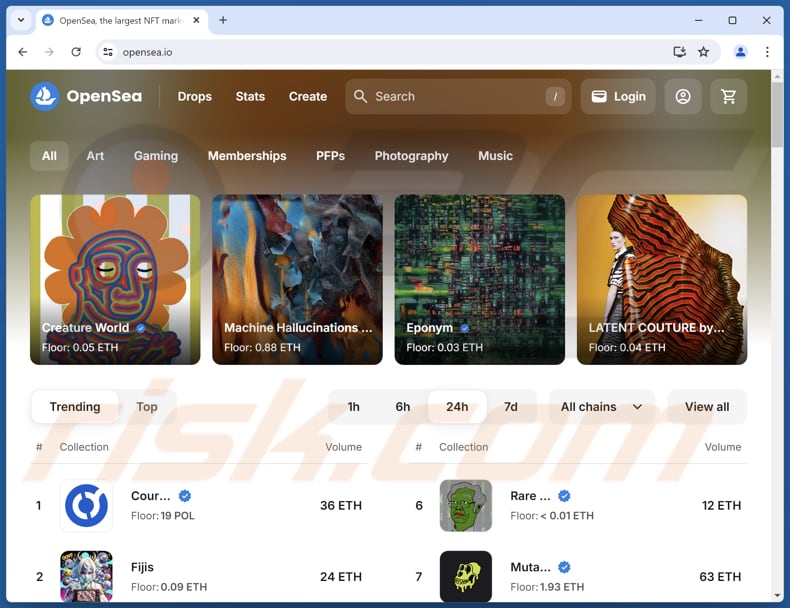This screenshot has width=790, height=608.
Task: Open site information icon in address bar
Action: pos(108,52)
